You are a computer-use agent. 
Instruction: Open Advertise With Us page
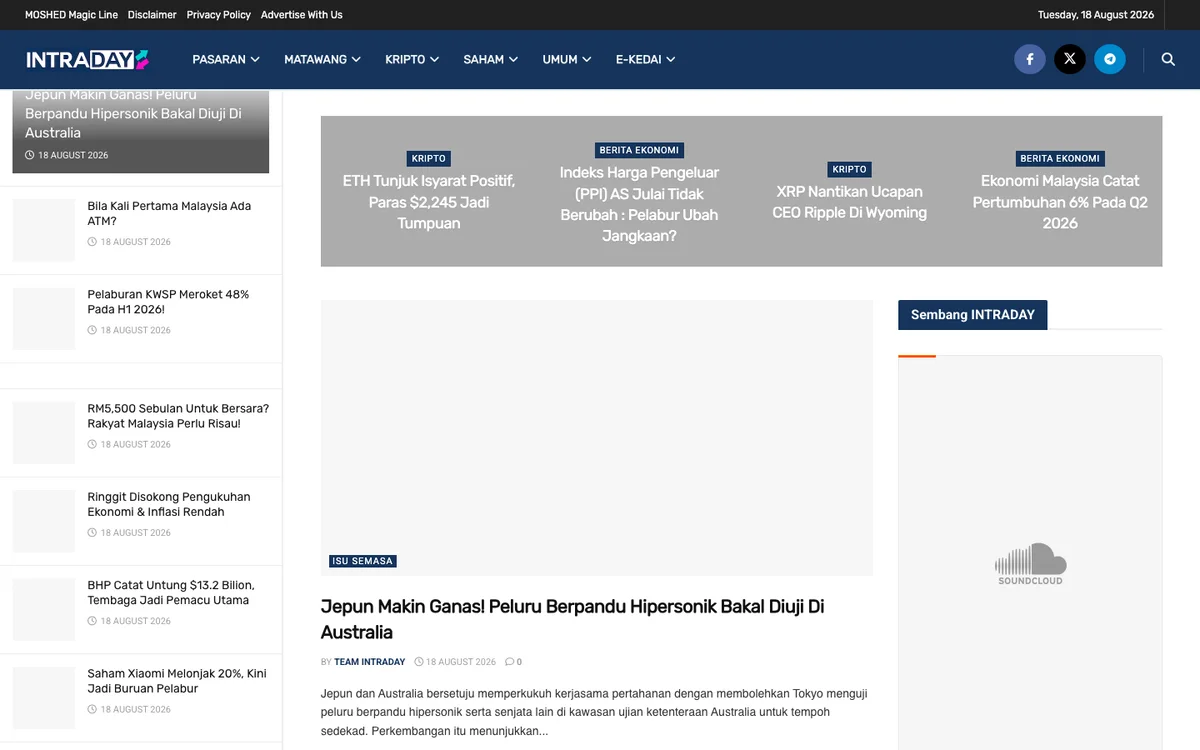(302, 15)
